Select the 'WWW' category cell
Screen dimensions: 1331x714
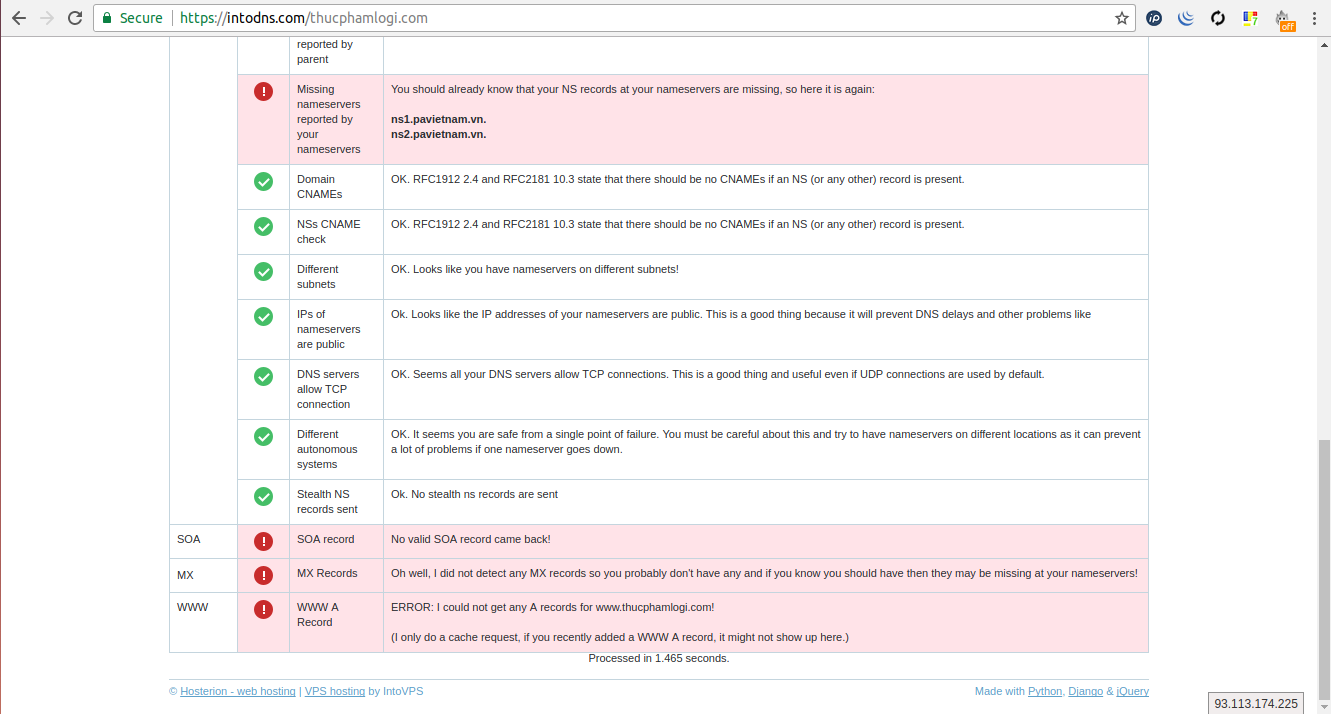click(x=203, y=622)
